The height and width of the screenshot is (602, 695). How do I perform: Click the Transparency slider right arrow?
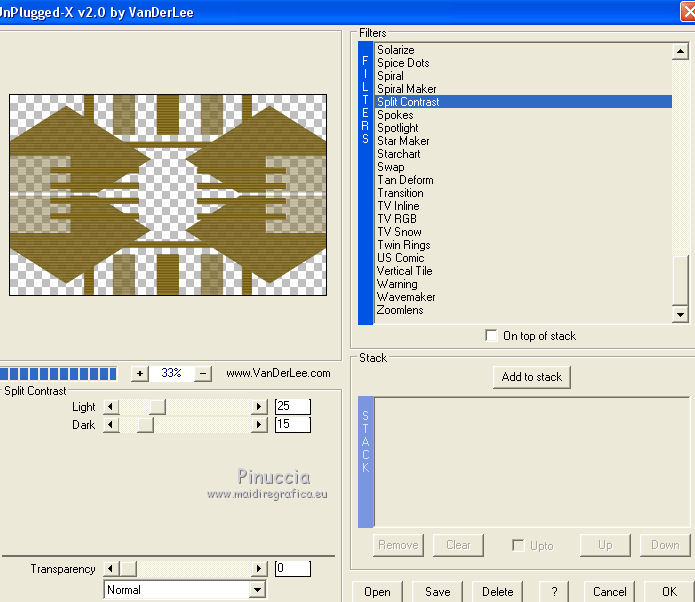259,569
